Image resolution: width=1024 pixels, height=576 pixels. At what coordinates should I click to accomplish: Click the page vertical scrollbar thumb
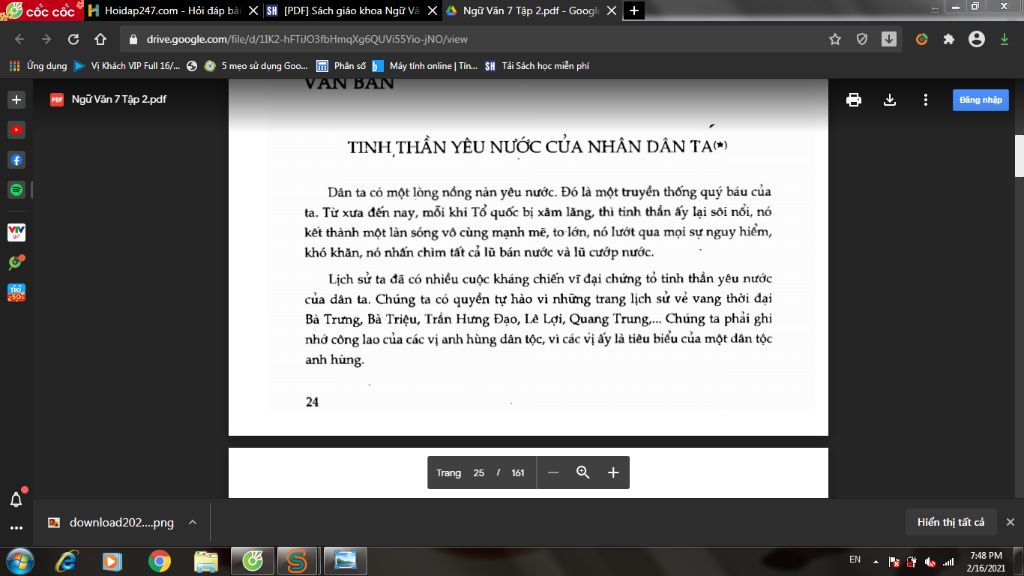coord(1019,155)
